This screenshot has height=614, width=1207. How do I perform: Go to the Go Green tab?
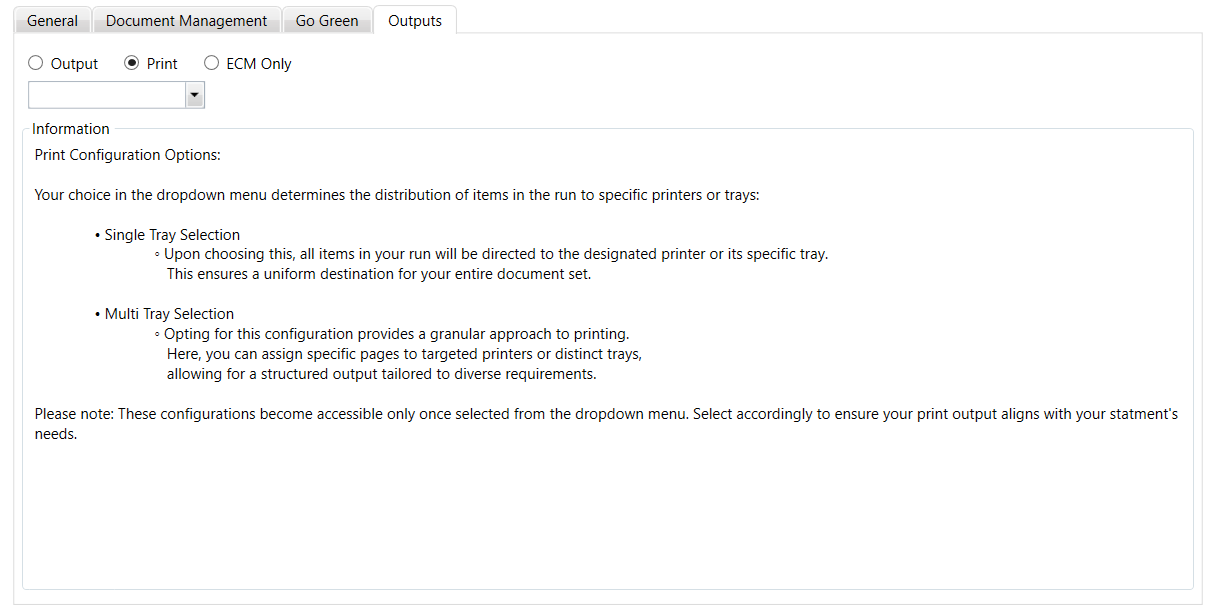[327, 20]
